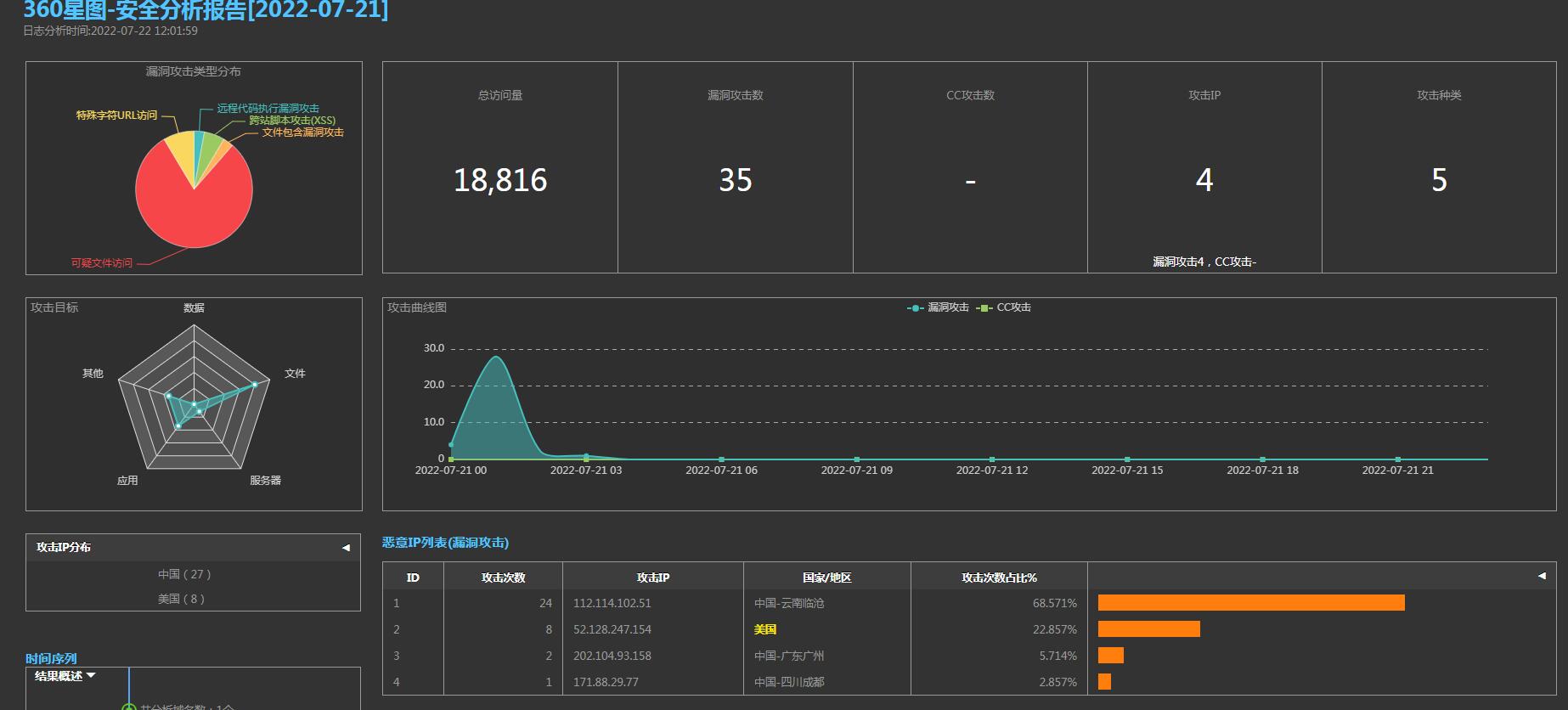
Task: Click the 中国-四川成都 region cell
Action: [x=789, y=682]
